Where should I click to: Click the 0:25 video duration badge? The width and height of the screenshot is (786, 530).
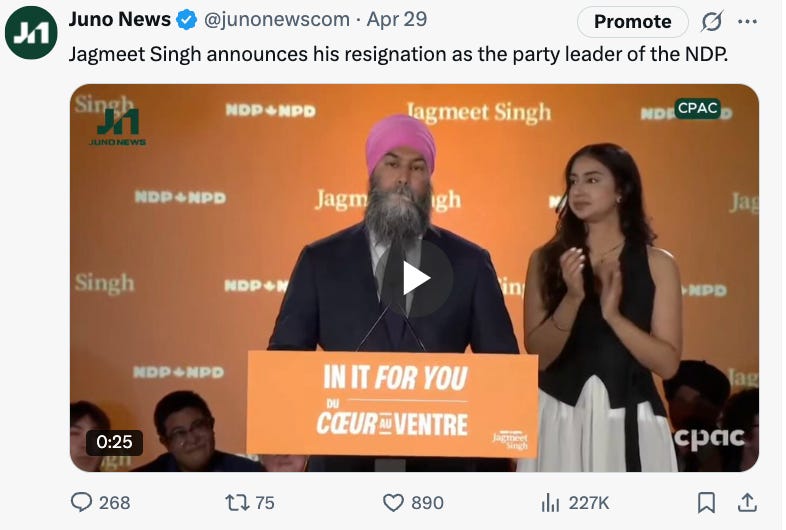click(x=114, y=442)
